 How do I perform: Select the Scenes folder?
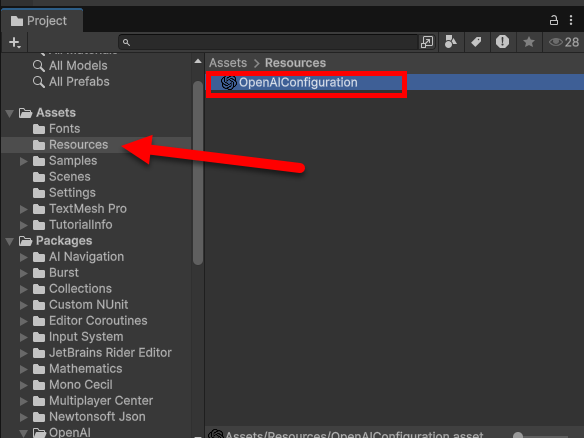[61, 177]
